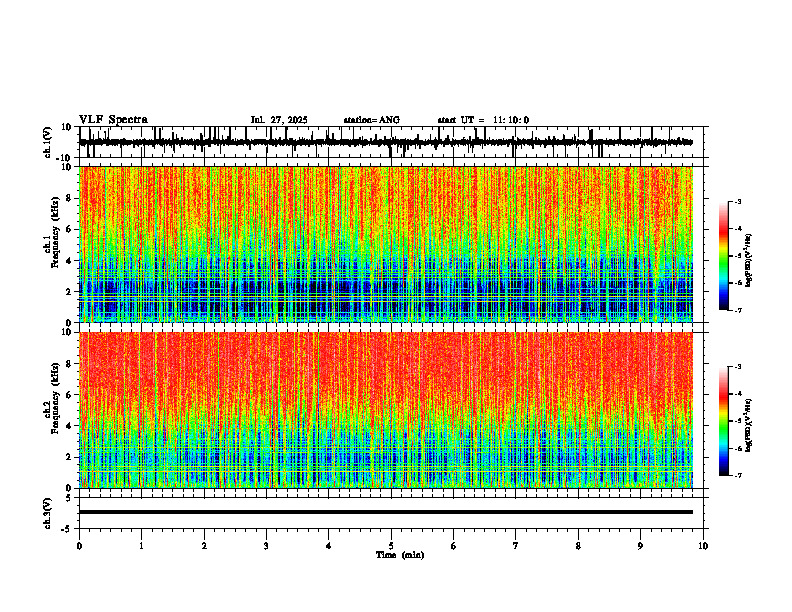
Task: Click the ch.2 frequency axis tick "6"
Action: [x=69, y=395]
